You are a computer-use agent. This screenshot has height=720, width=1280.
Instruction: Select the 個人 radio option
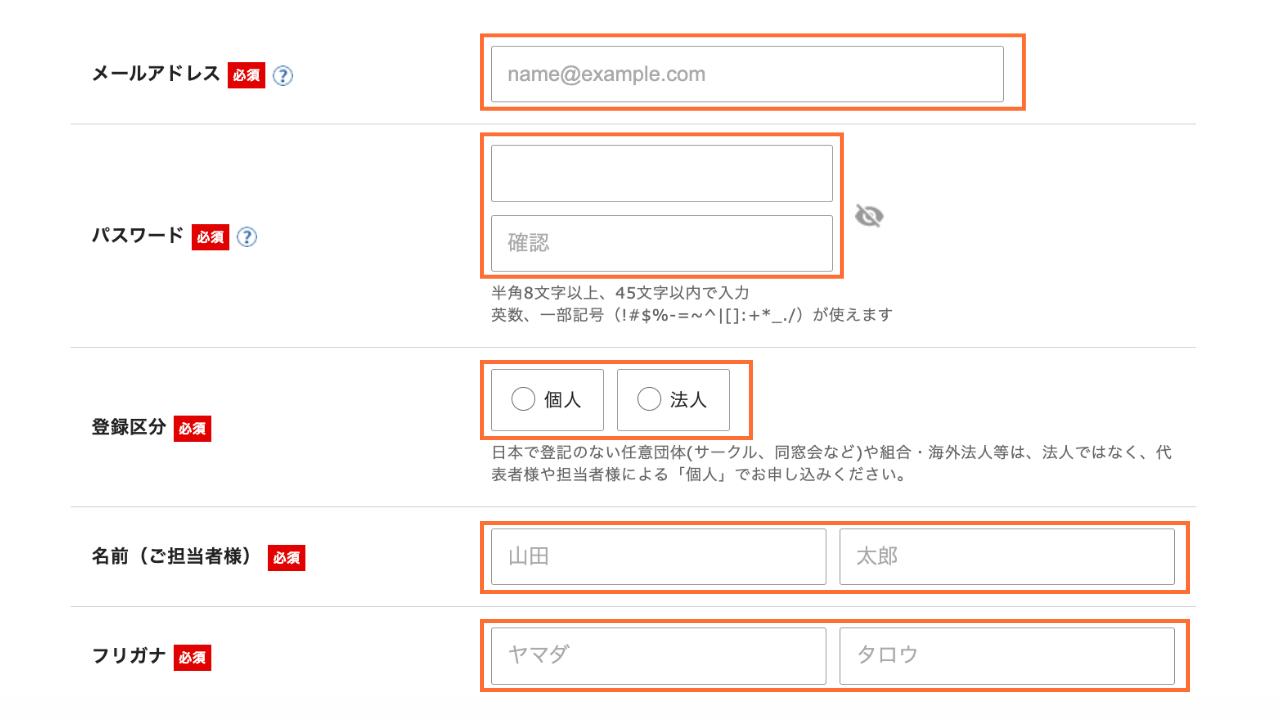[x=547, y=400]
